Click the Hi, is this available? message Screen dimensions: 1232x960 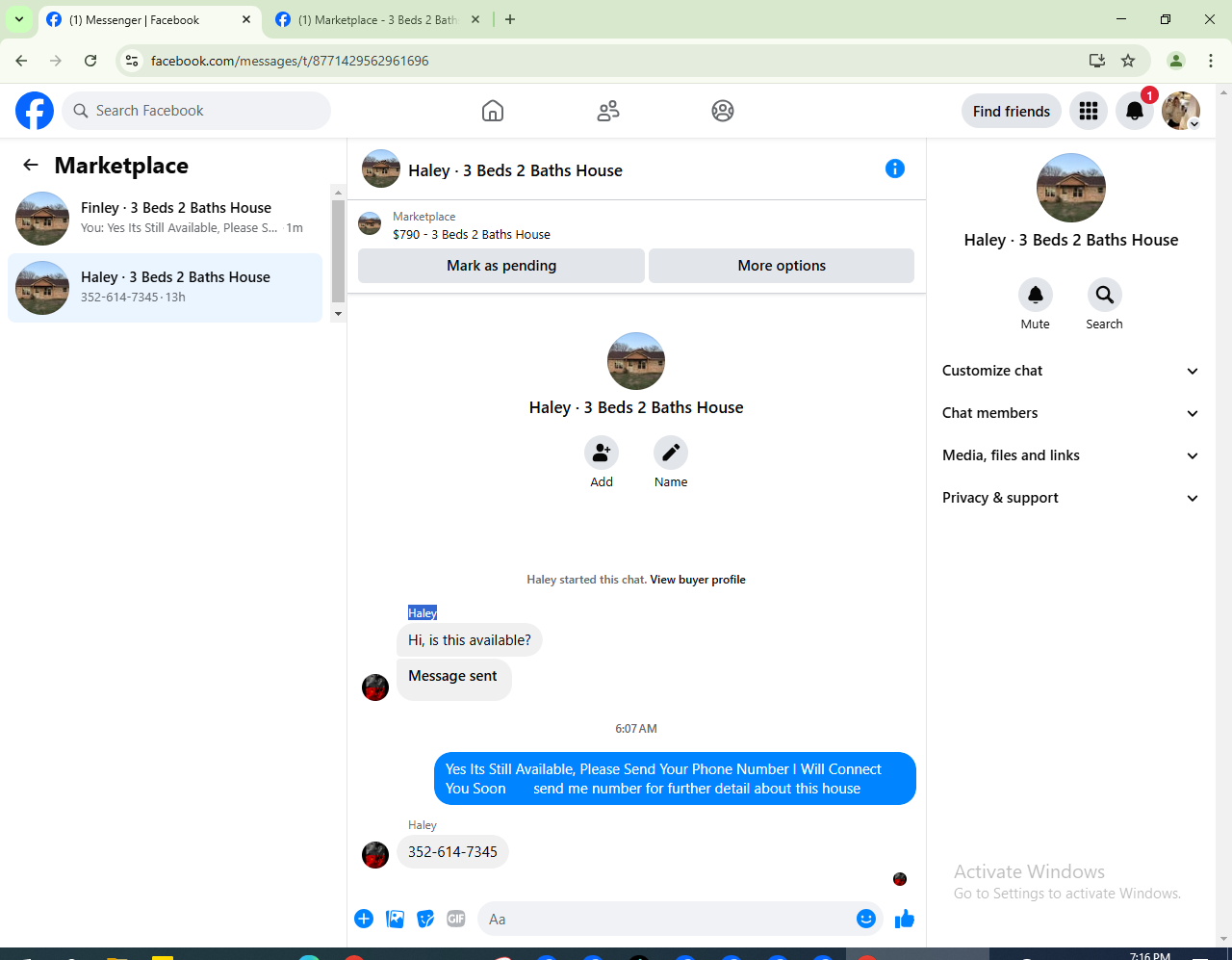(x=470, y=640)
